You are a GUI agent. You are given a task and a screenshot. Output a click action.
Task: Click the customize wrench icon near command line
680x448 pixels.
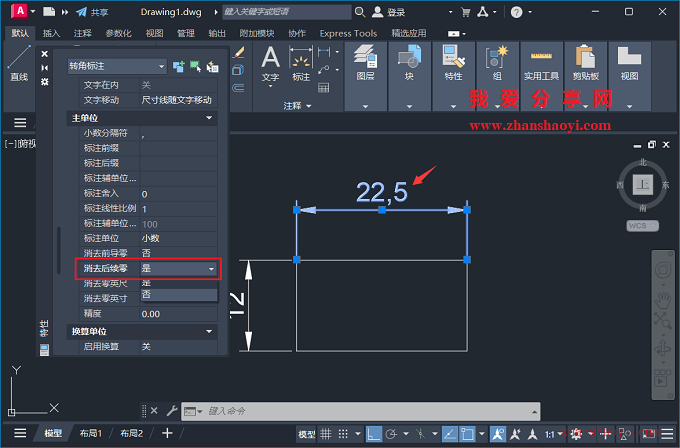[172, 410]
